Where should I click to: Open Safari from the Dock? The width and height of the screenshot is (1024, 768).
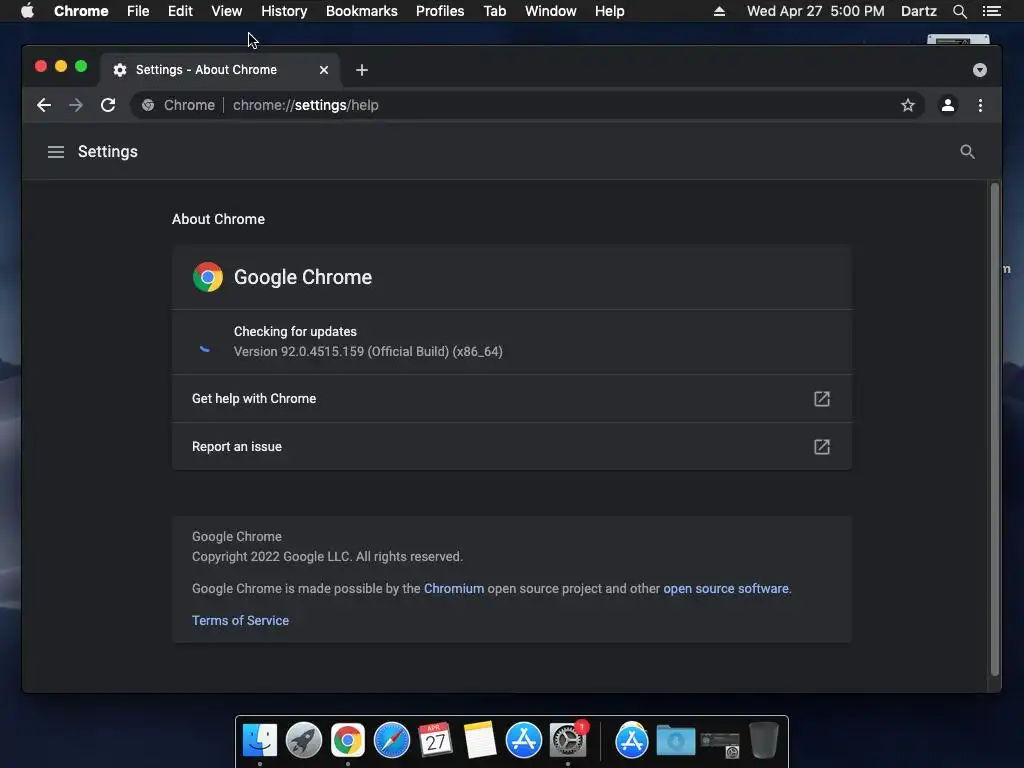[x=392, y=741]
